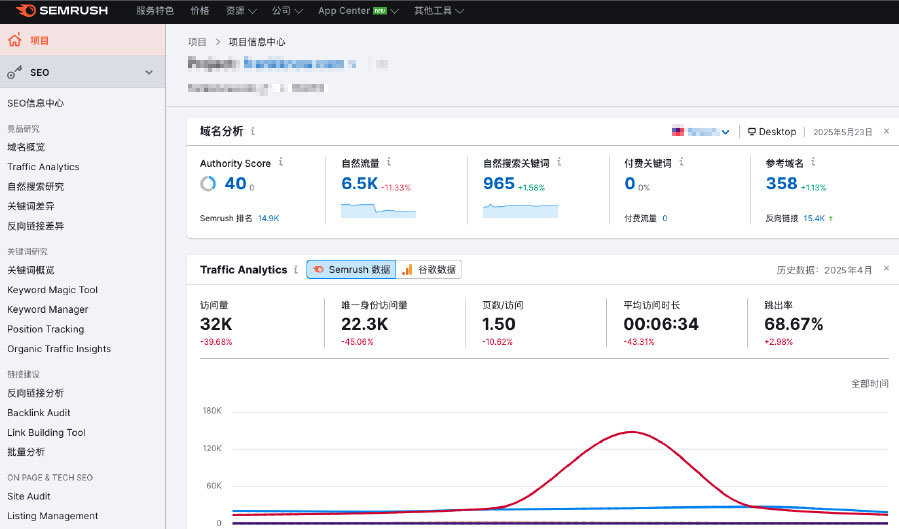Open the country database dropdown
This screenshot has width=899, height=529.
(x=701, y=132)
